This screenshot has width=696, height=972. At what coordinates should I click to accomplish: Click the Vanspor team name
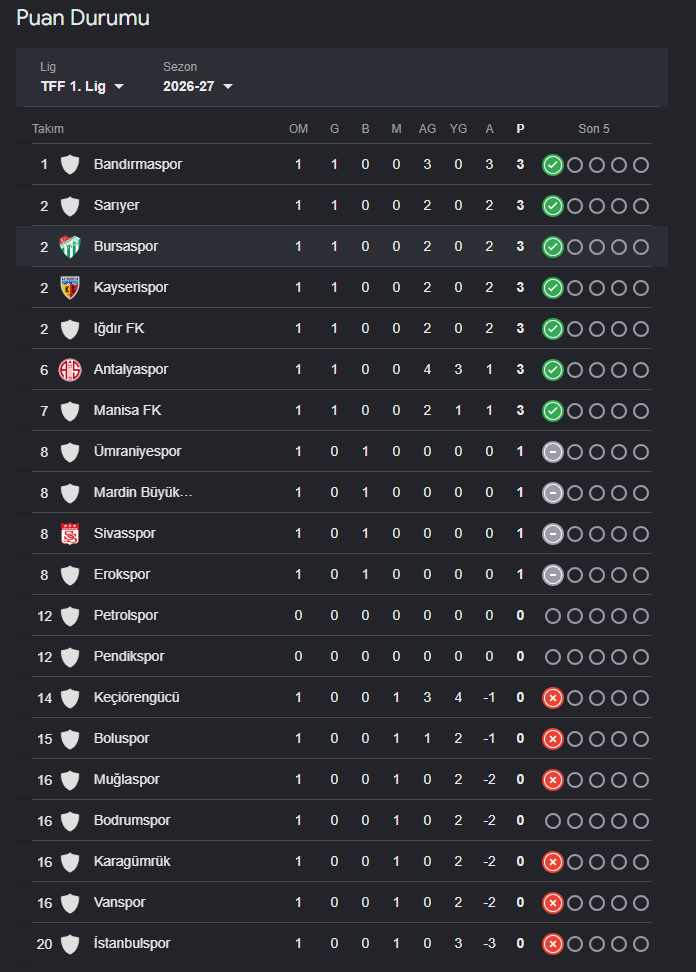[119, 902]
